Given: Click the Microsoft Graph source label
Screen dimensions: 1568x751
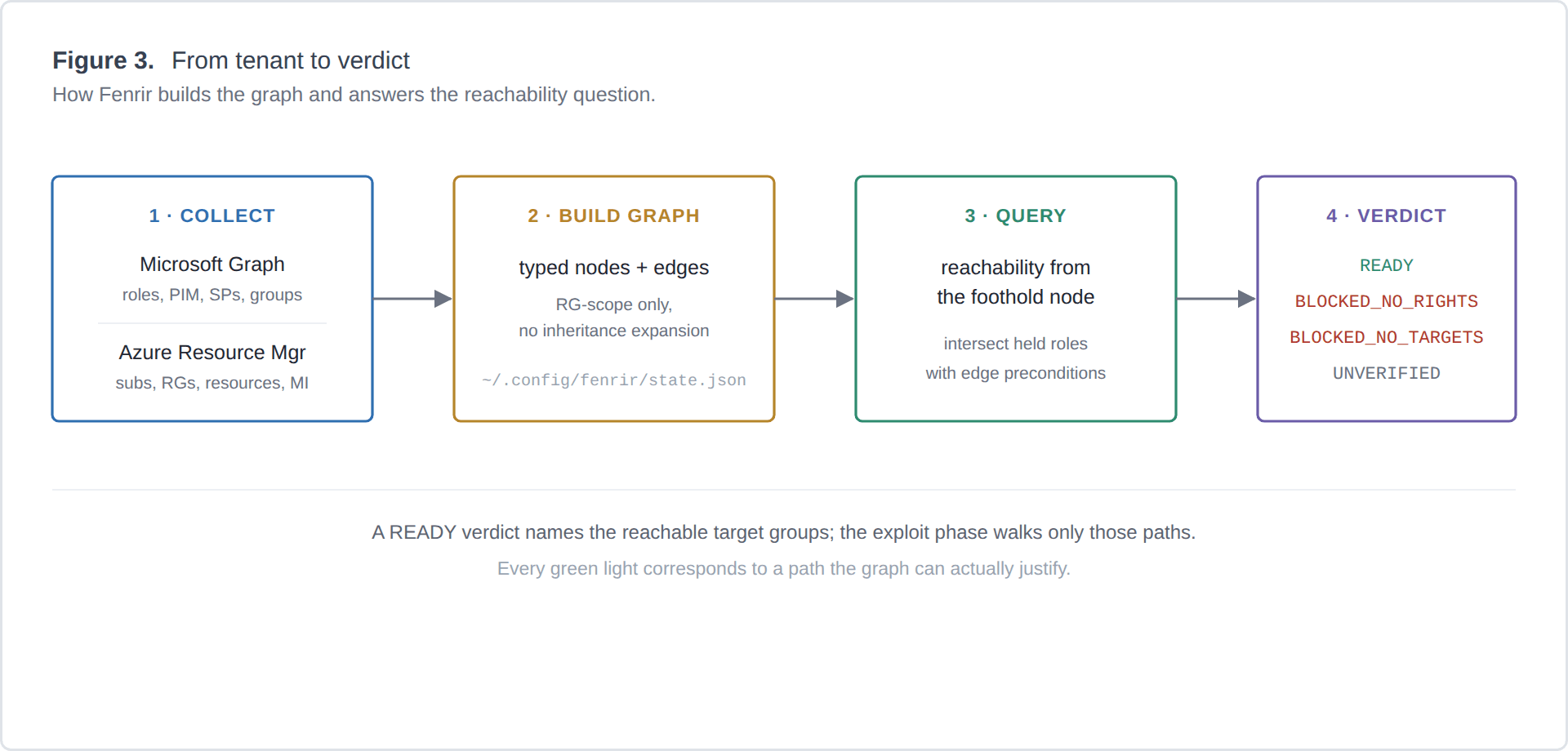Looking at the screenshot, I should tap(212, 264).
